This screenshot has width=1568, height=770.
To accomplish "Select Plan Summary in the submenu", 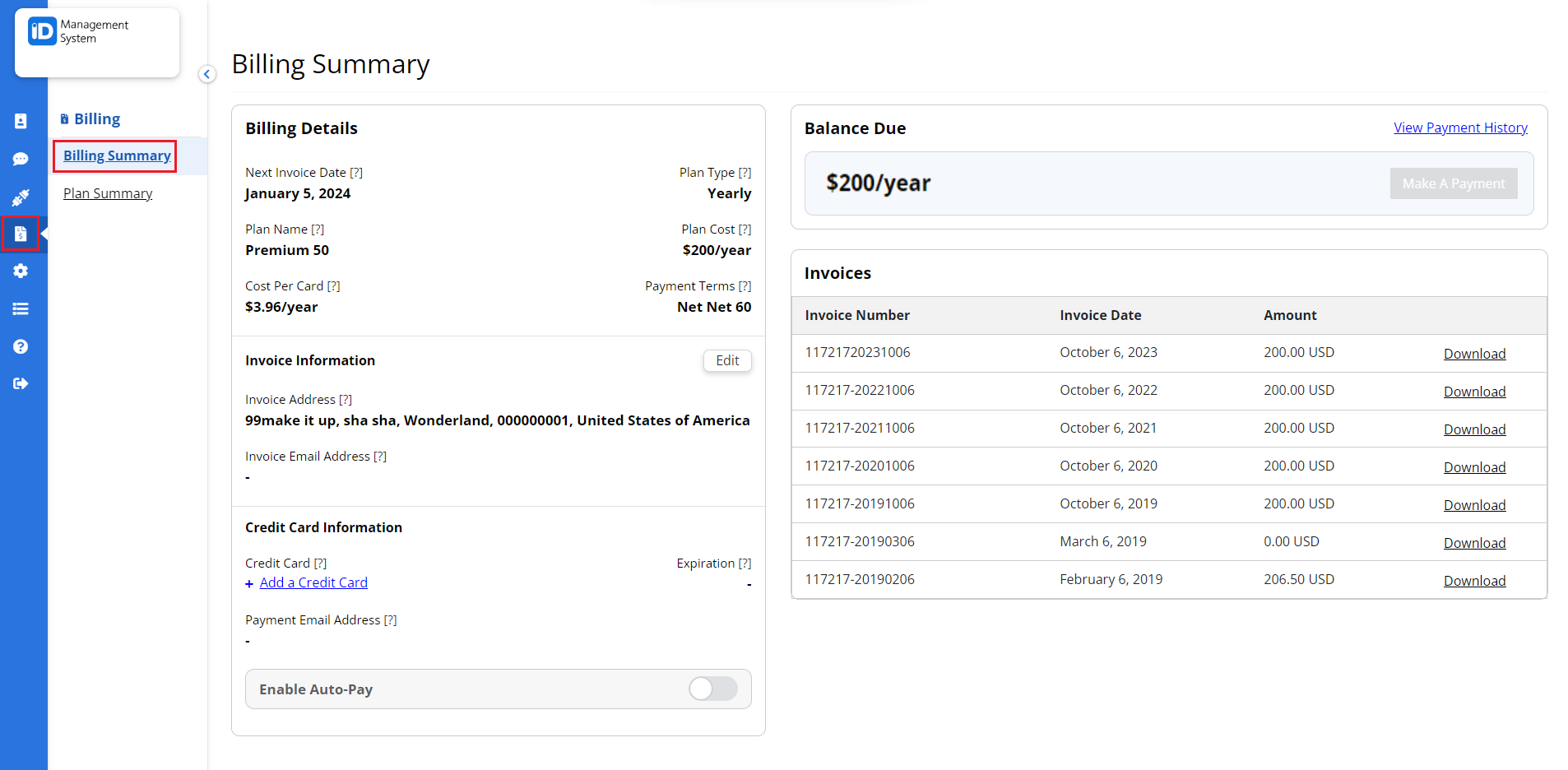I will pyautogui.click(x=108, y=193).
